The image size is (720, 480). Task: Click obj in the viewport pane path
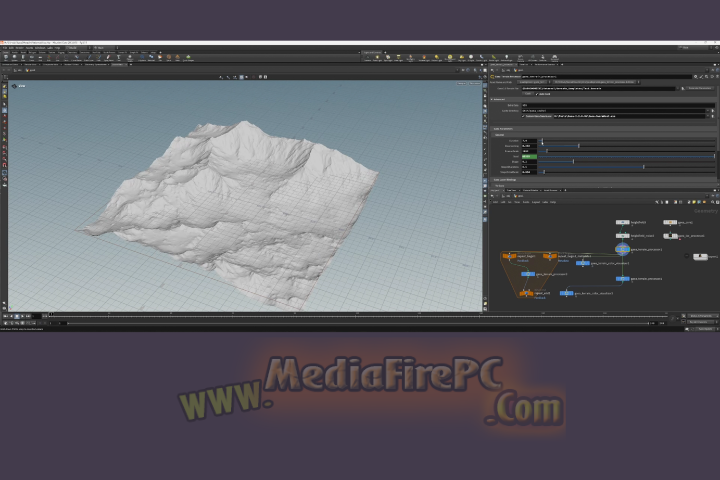19,70
